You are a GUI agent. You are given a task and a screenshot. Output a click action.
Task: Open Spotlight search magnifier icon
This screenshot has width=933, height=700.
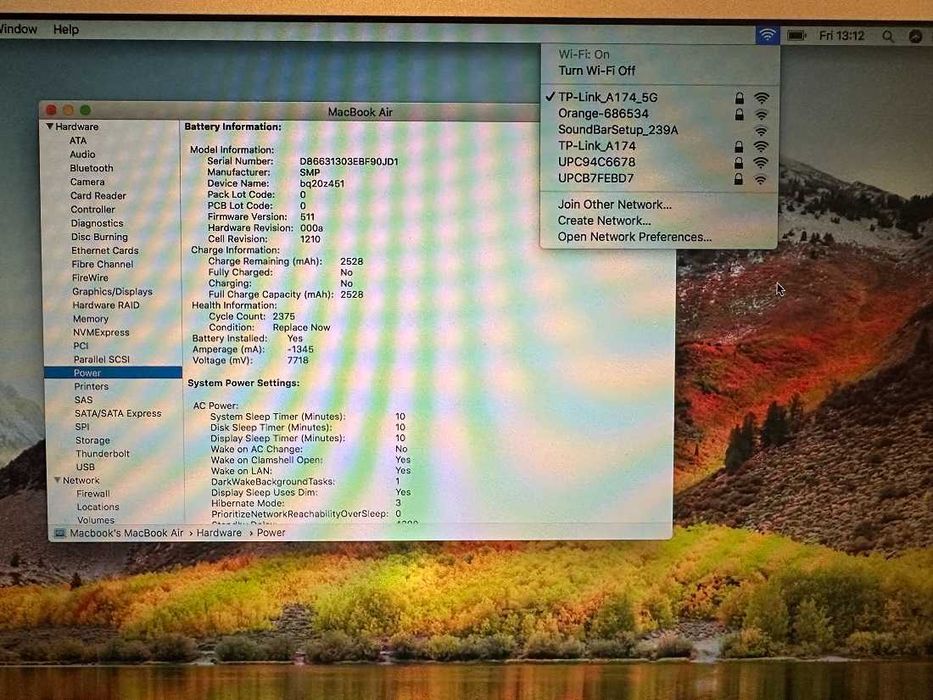888,37
